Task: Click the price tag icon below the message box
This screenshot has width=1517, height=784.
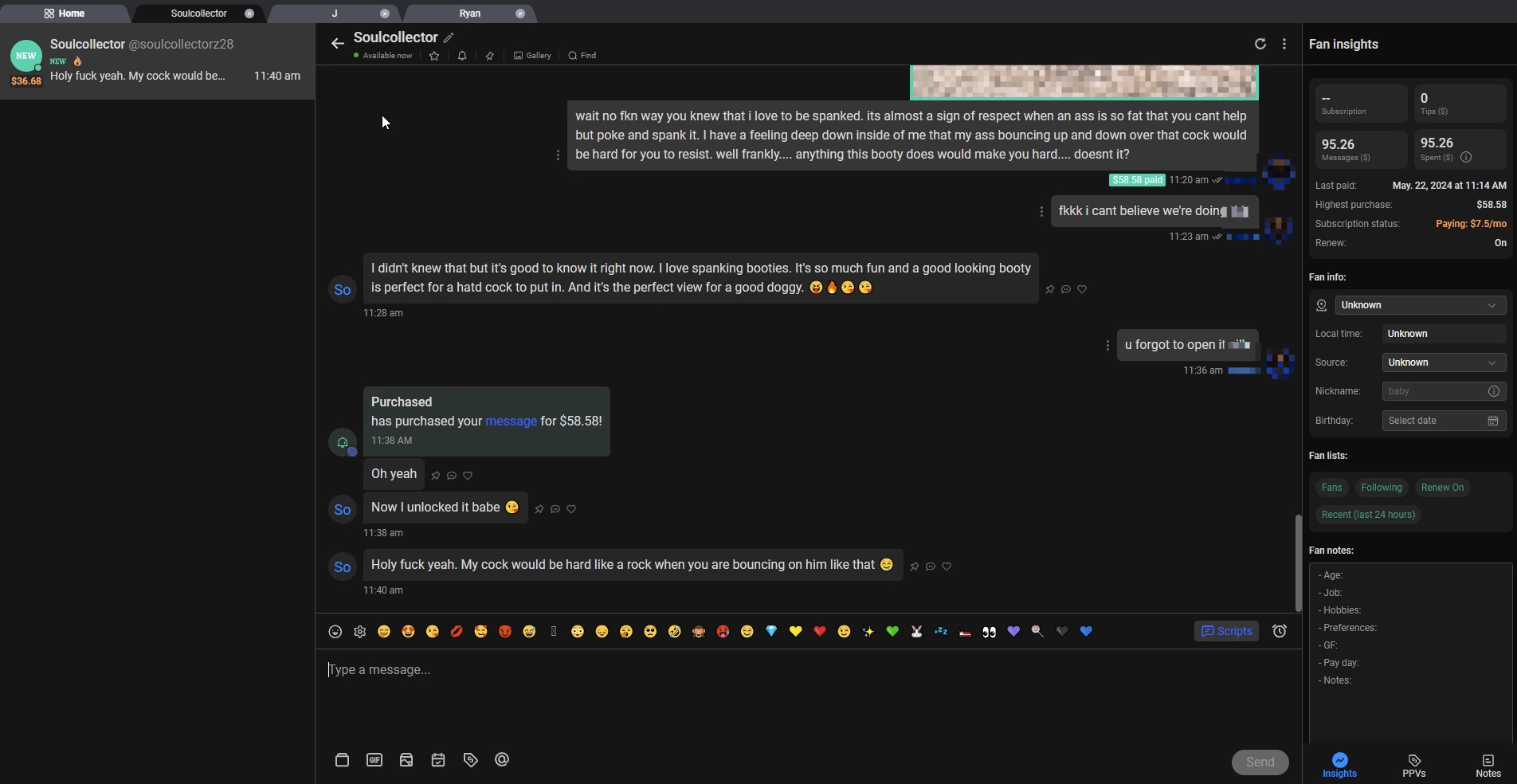Action: coord(470,760)
